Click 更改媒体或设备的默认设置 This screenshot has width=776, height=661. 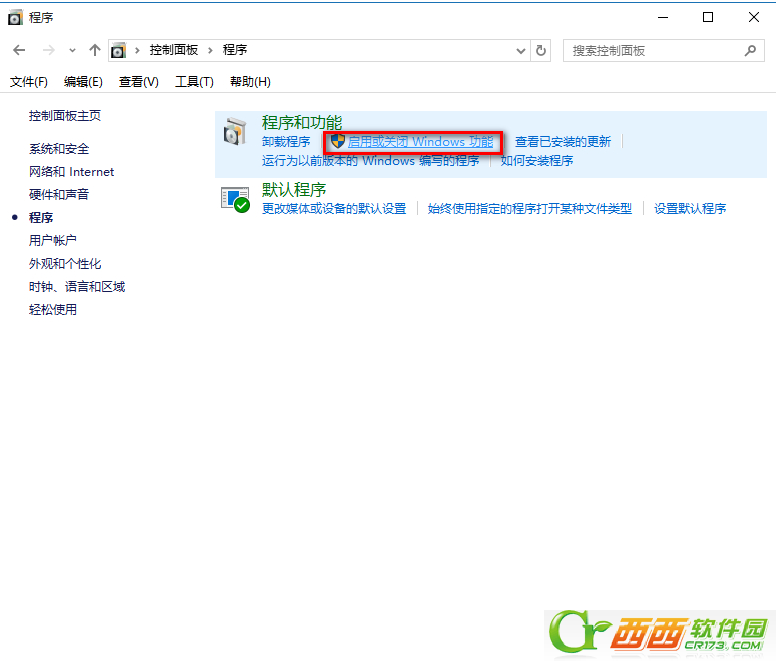(x=334, y=208)
